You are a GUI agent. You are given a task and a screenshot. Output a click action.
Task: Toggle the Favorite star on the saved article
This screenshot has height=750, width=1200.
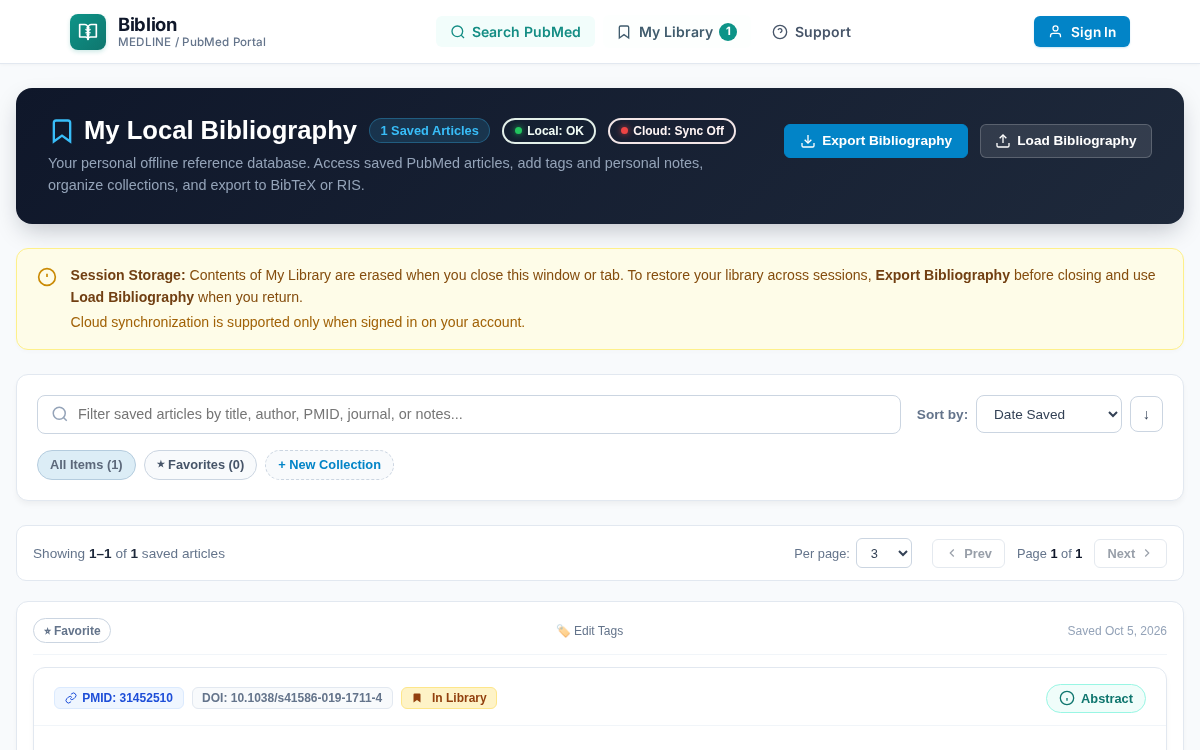72,631
